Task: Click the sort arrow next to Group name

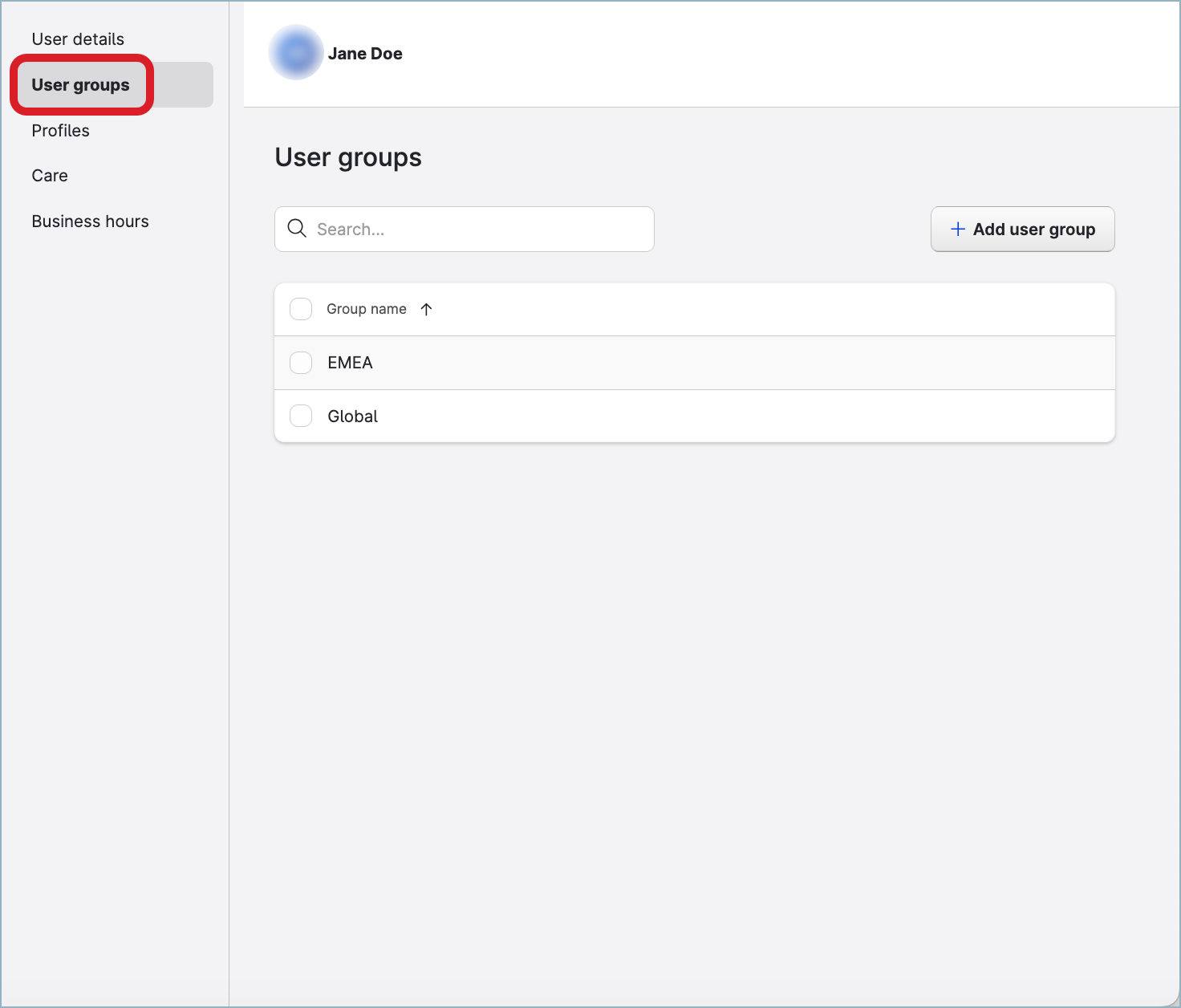Action: (427, 309)
